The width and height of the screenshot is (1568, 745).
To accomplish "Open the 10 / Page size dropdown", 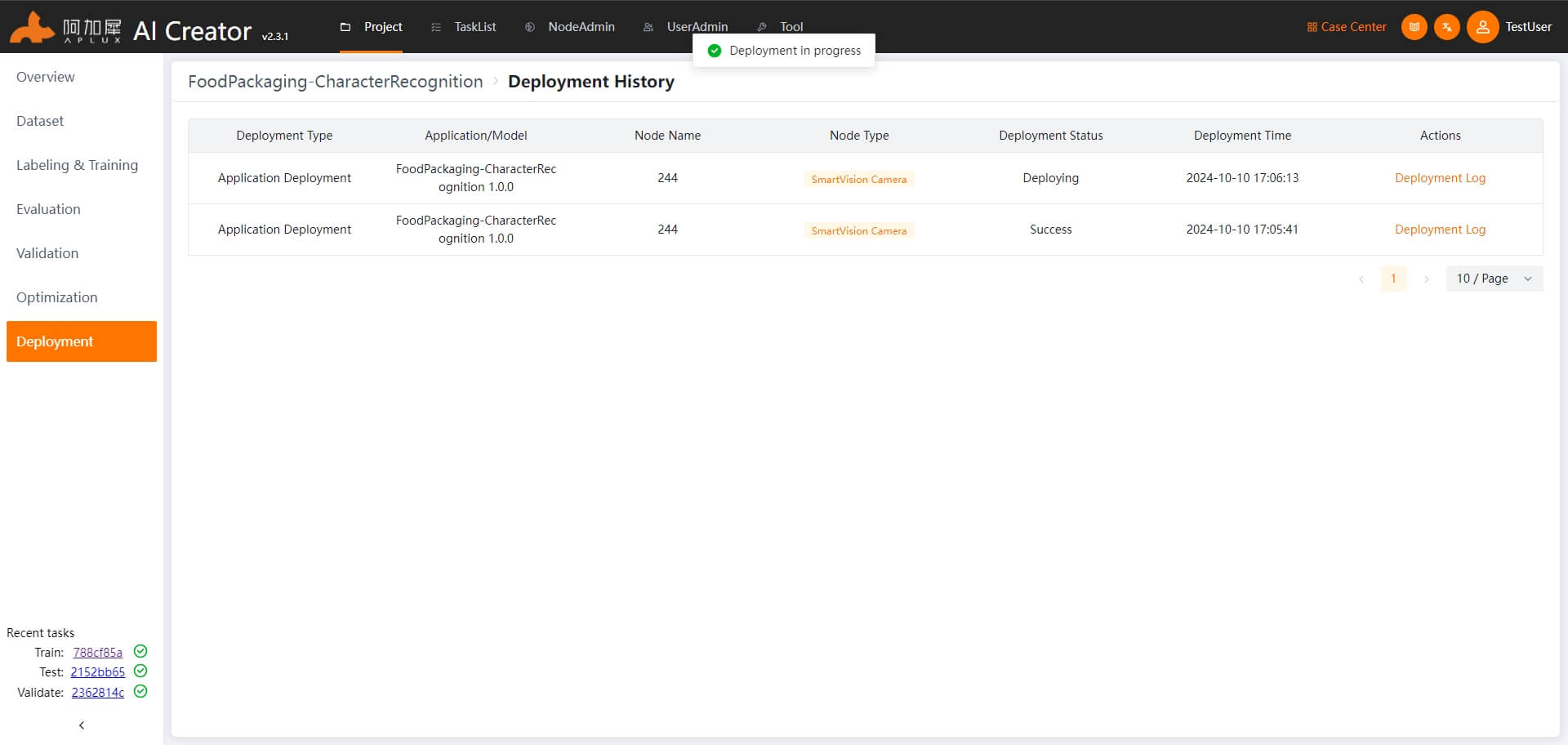I will [1494, 279].
